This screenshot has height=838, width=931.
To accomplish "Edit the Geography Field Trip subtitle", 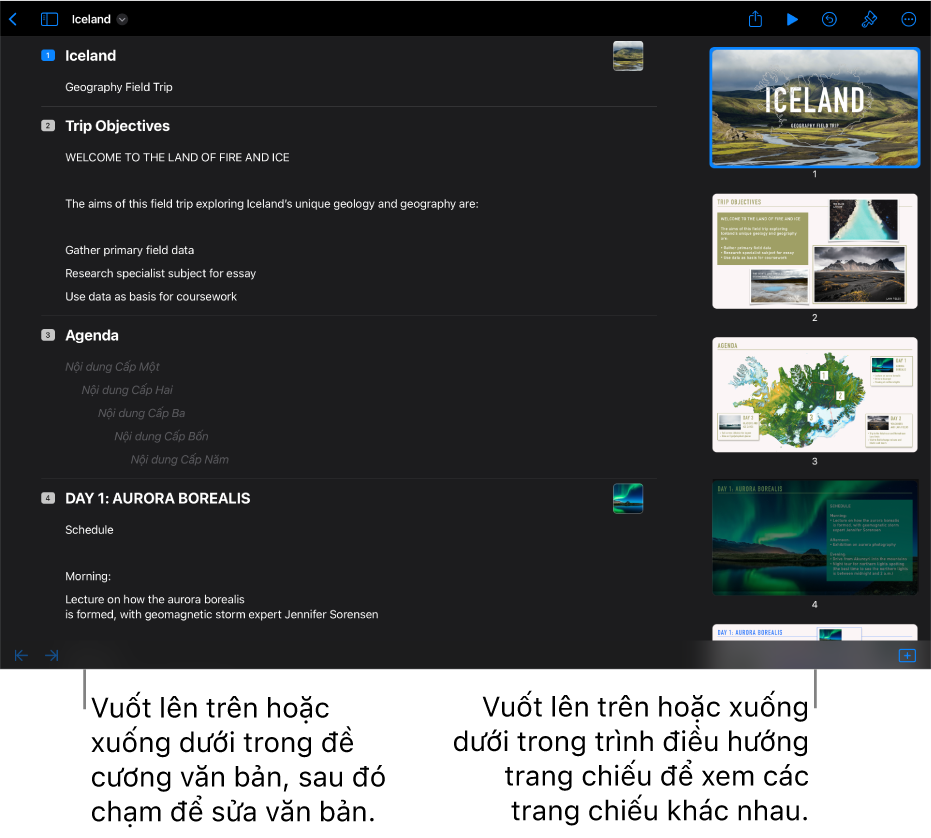I will 119,87.
